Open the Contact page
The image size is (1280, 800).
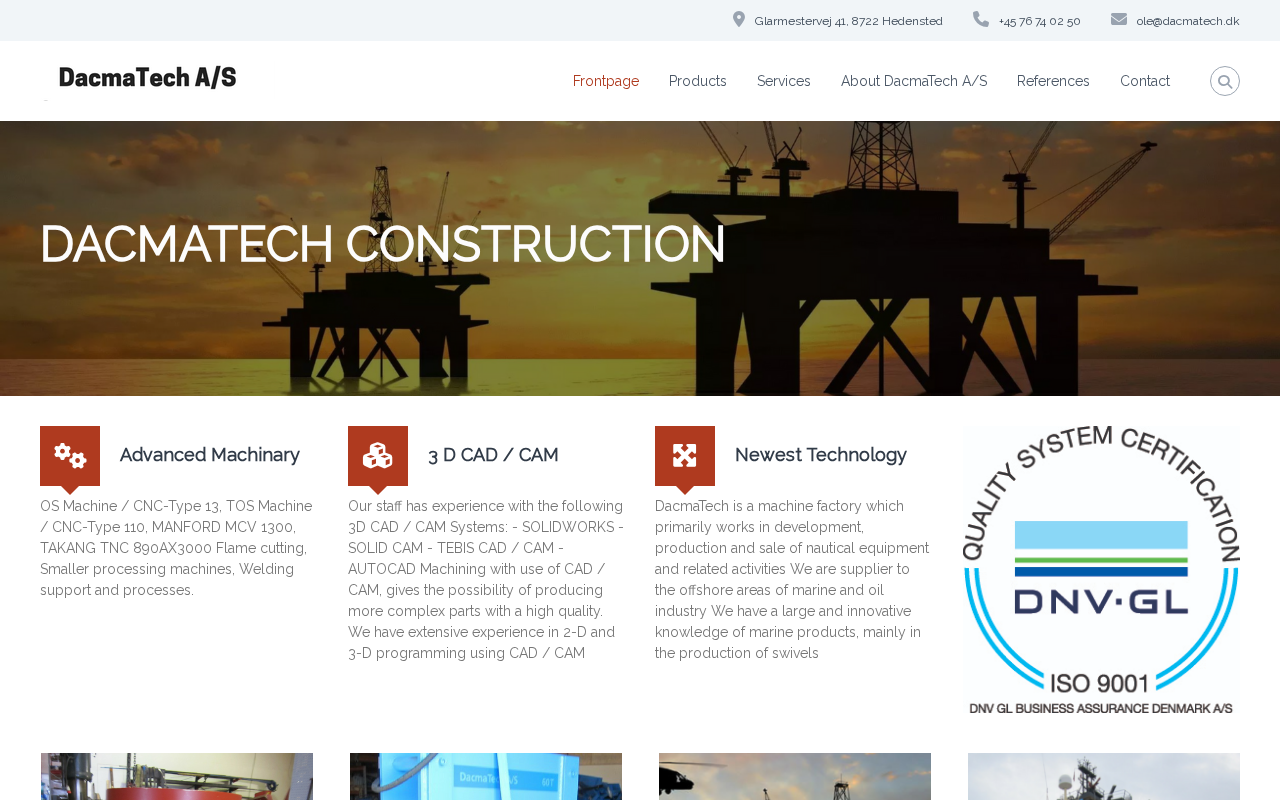(1145, 81)
